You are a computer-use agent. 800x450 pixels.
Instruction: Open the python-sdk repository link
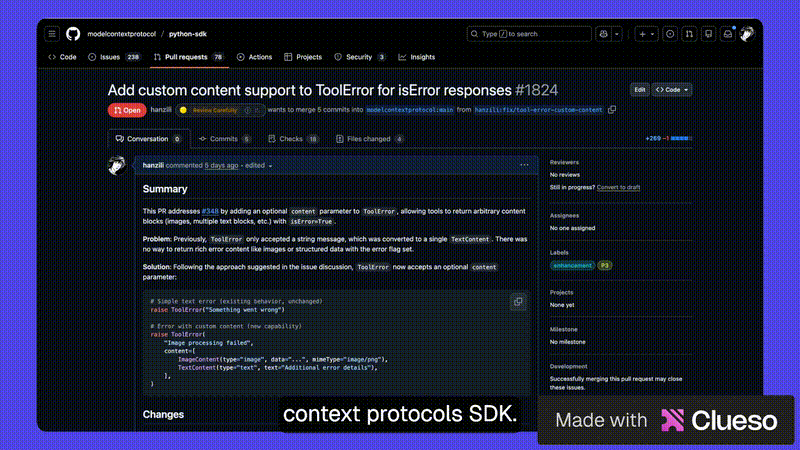(x=188, y=34)
